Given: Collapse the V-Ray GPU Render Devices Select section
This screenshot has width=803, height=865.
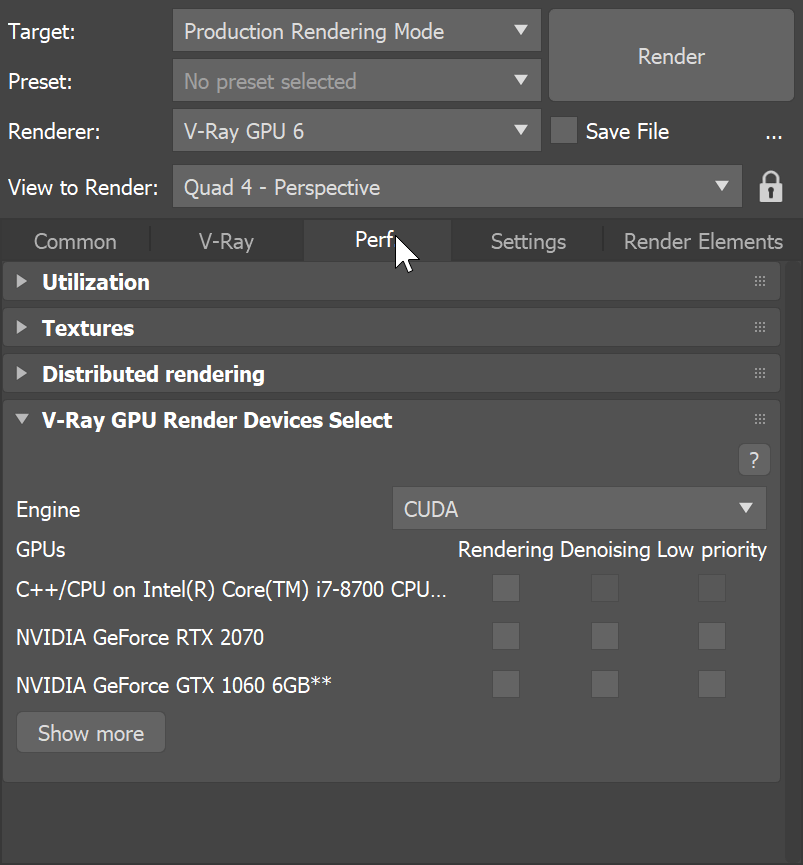Looking at the screenshot, I should pyautogui.click(x=21, y=419).
